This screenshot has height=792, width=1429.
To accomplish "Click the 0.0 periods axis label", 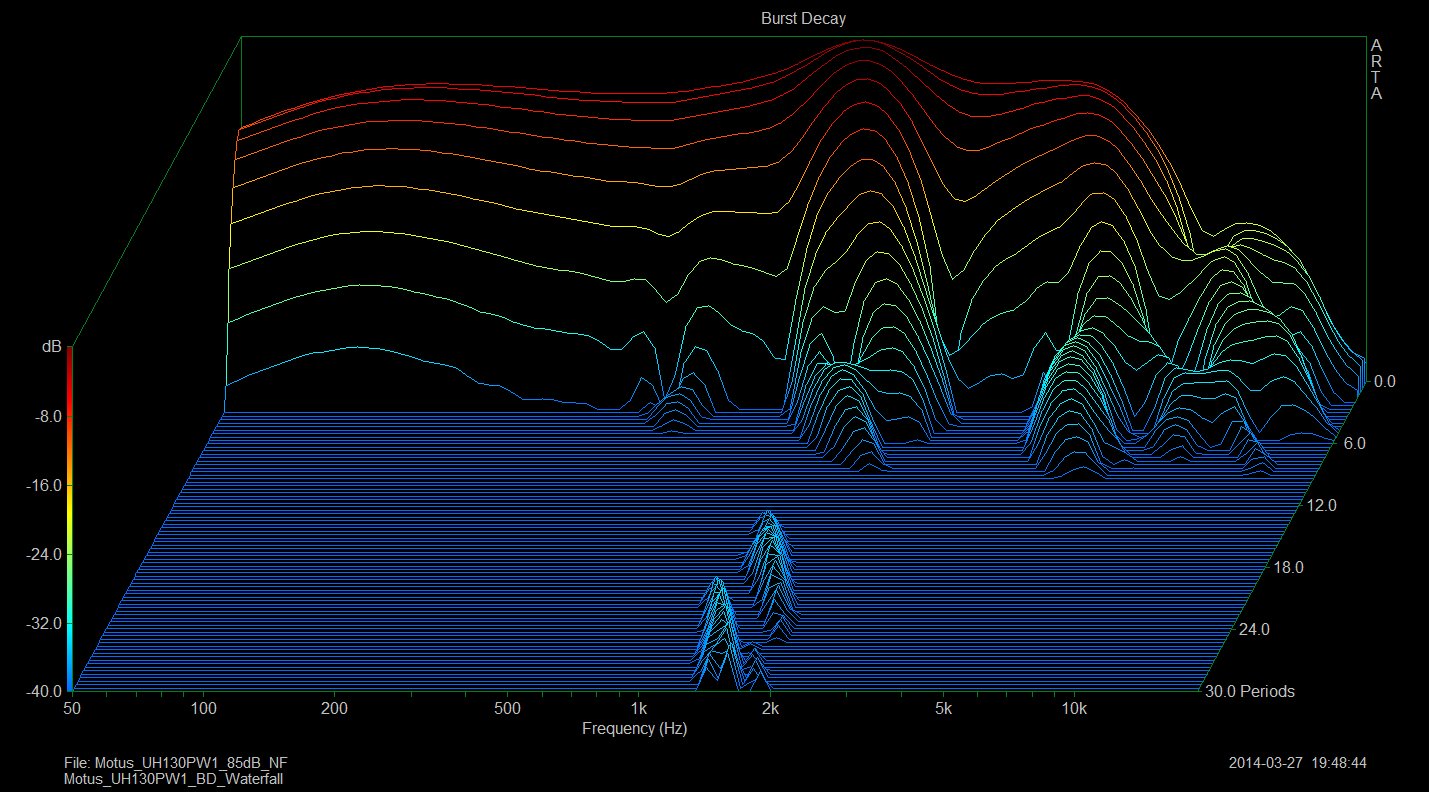I will 1385,381.
